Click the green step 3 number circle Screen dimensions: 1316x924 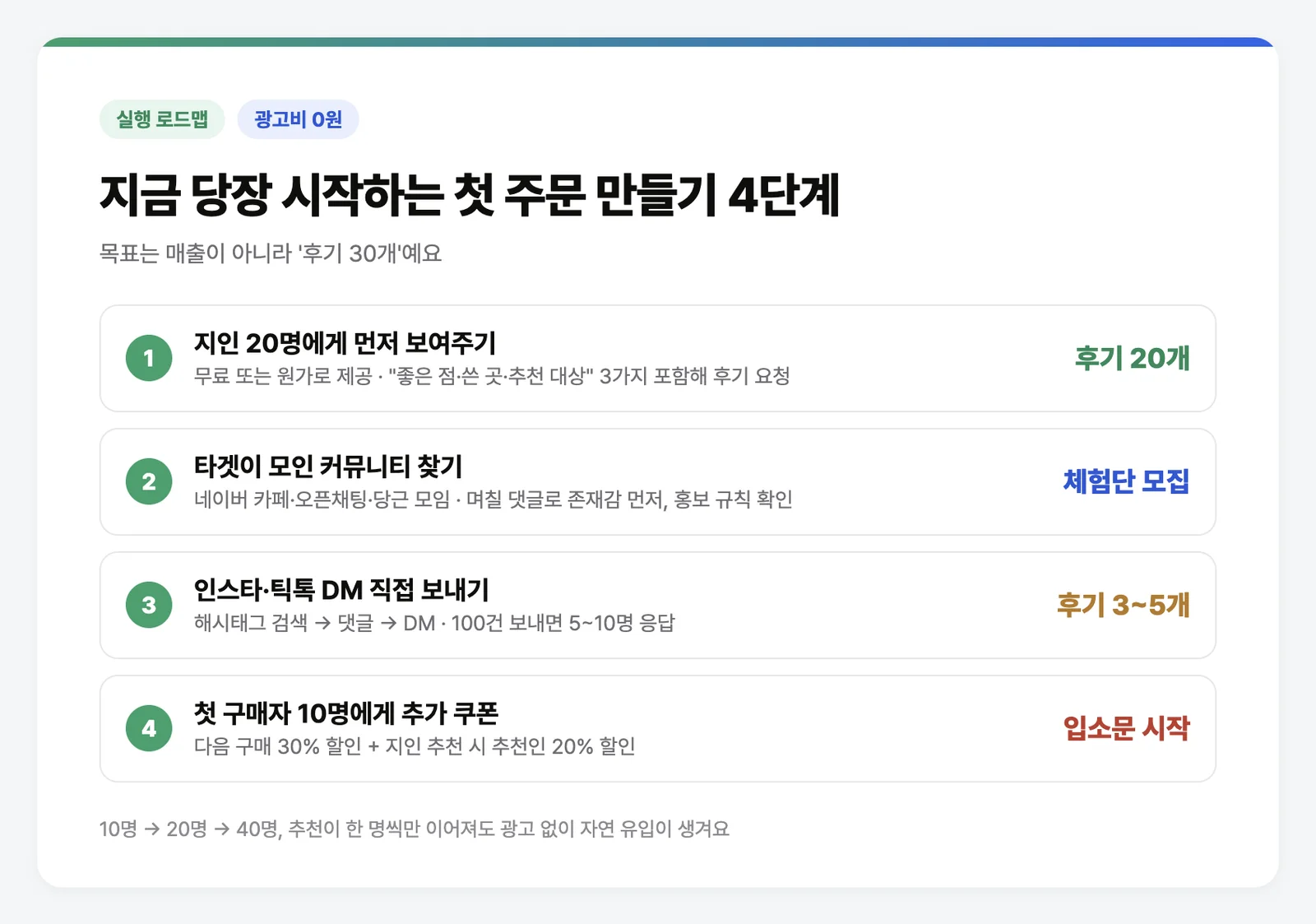tap(149, 605)
